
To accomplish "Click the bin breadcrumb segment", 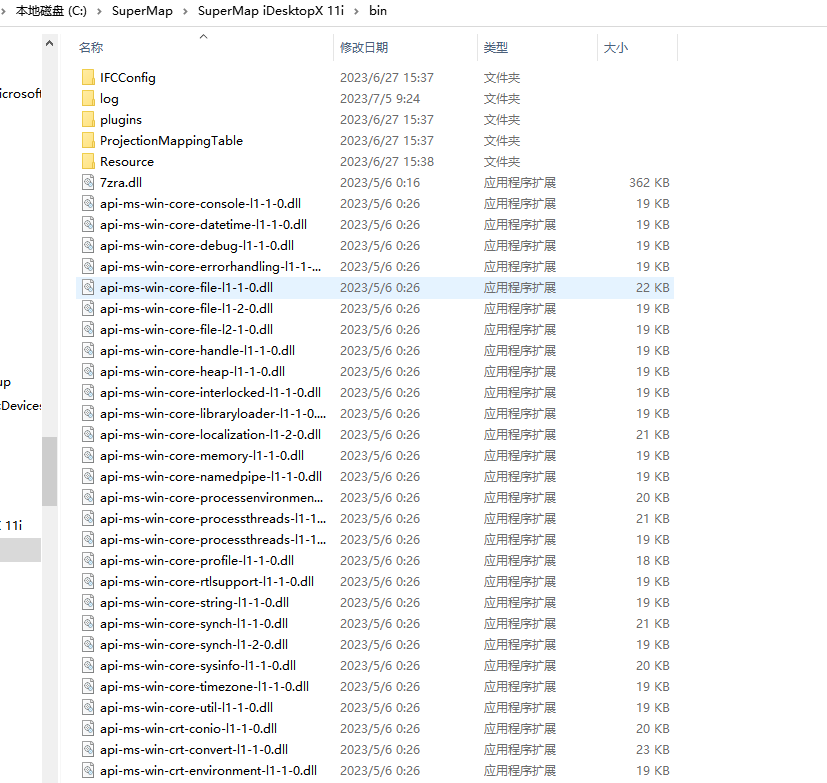I will pos(378,11).
